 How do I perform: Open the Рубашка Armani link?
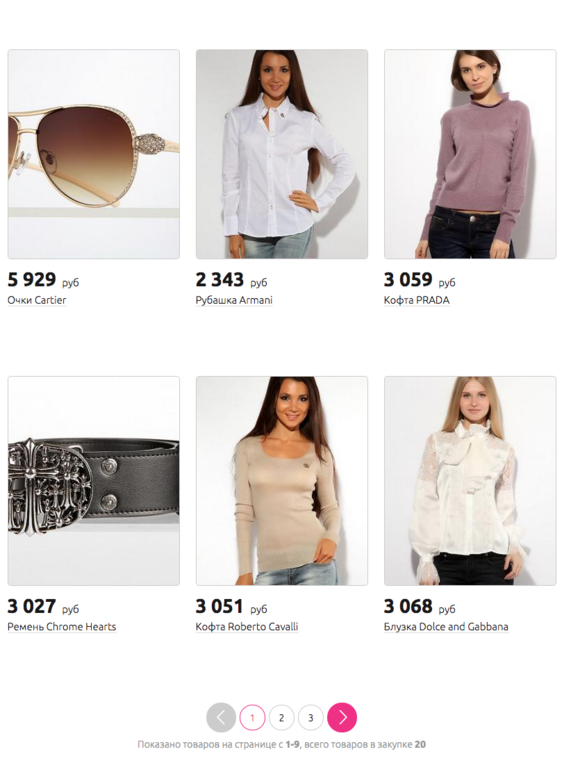[234, 300]
